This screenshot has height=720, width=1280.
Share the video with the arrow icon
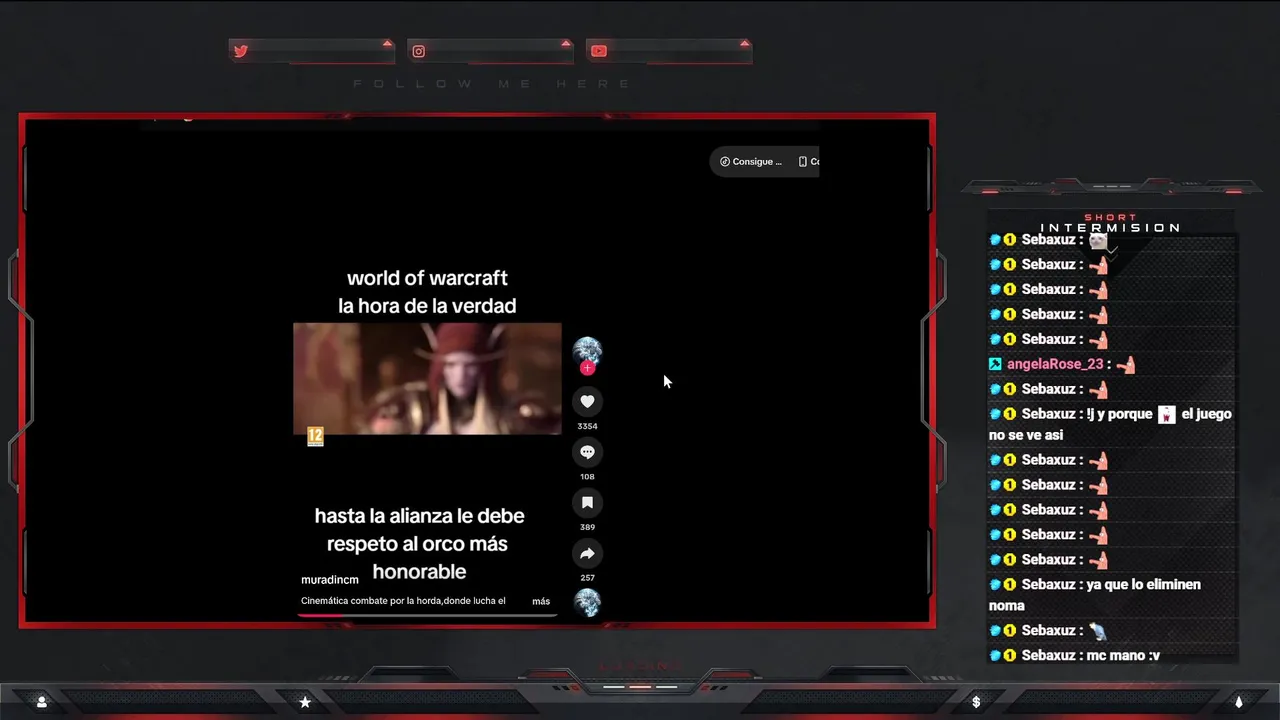[x=587, y=553]
